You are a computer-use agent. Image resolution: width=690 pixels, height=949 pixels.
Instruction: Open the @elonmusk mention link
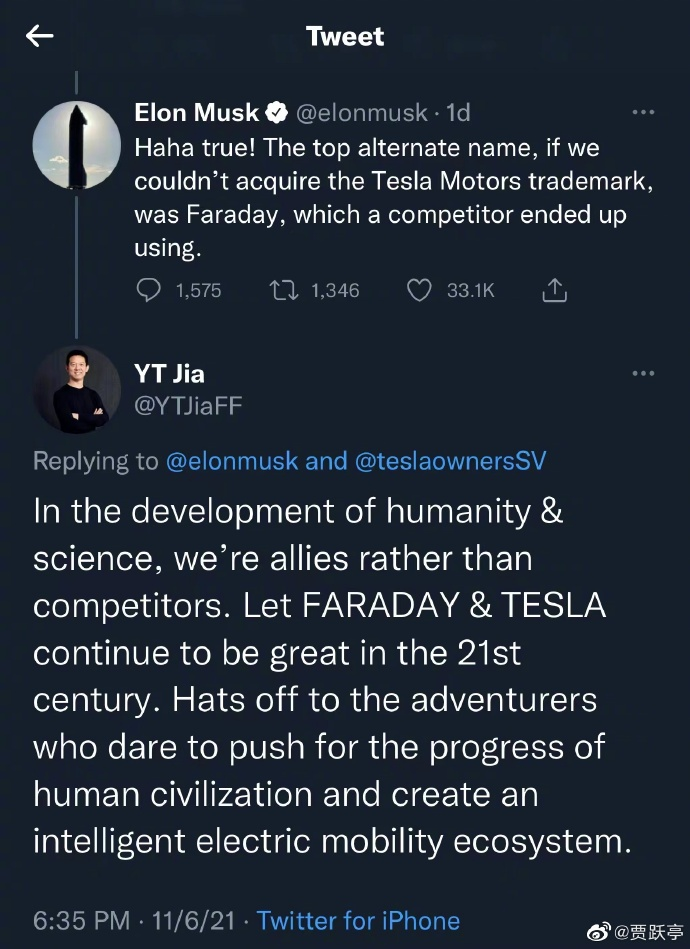tap(230, 461)
